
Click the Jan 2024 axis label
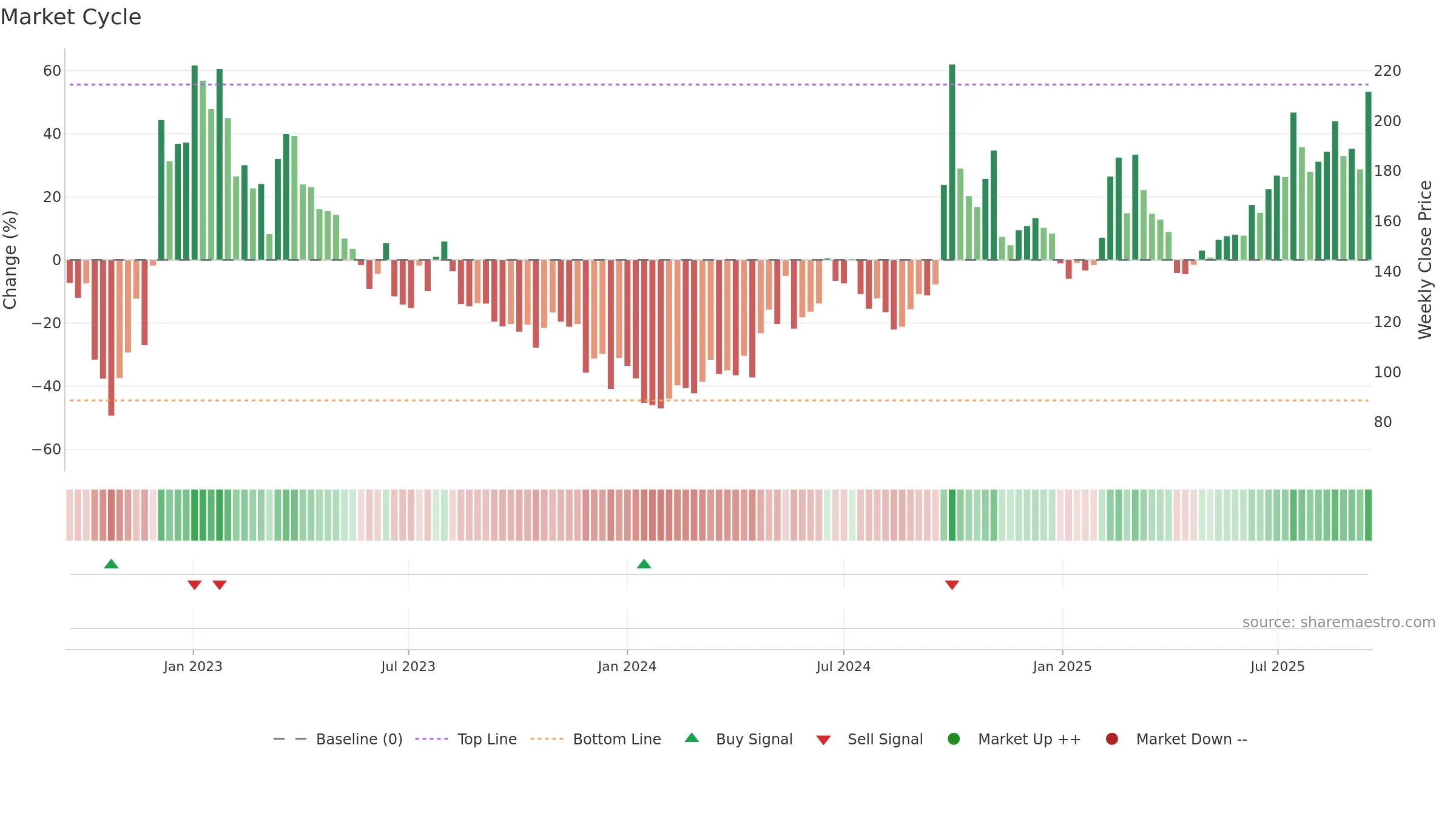coord(627,667)
